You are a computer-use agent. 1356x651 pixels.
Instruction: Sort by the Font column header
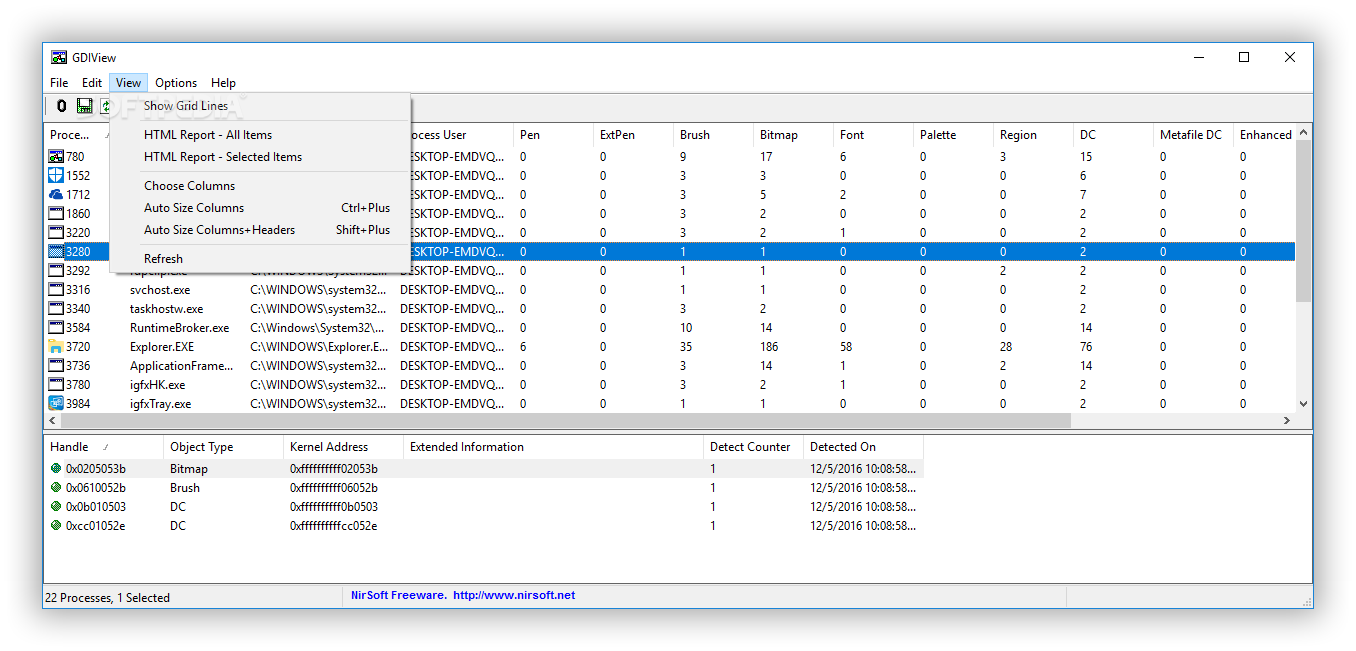click(x=874, y=135)
